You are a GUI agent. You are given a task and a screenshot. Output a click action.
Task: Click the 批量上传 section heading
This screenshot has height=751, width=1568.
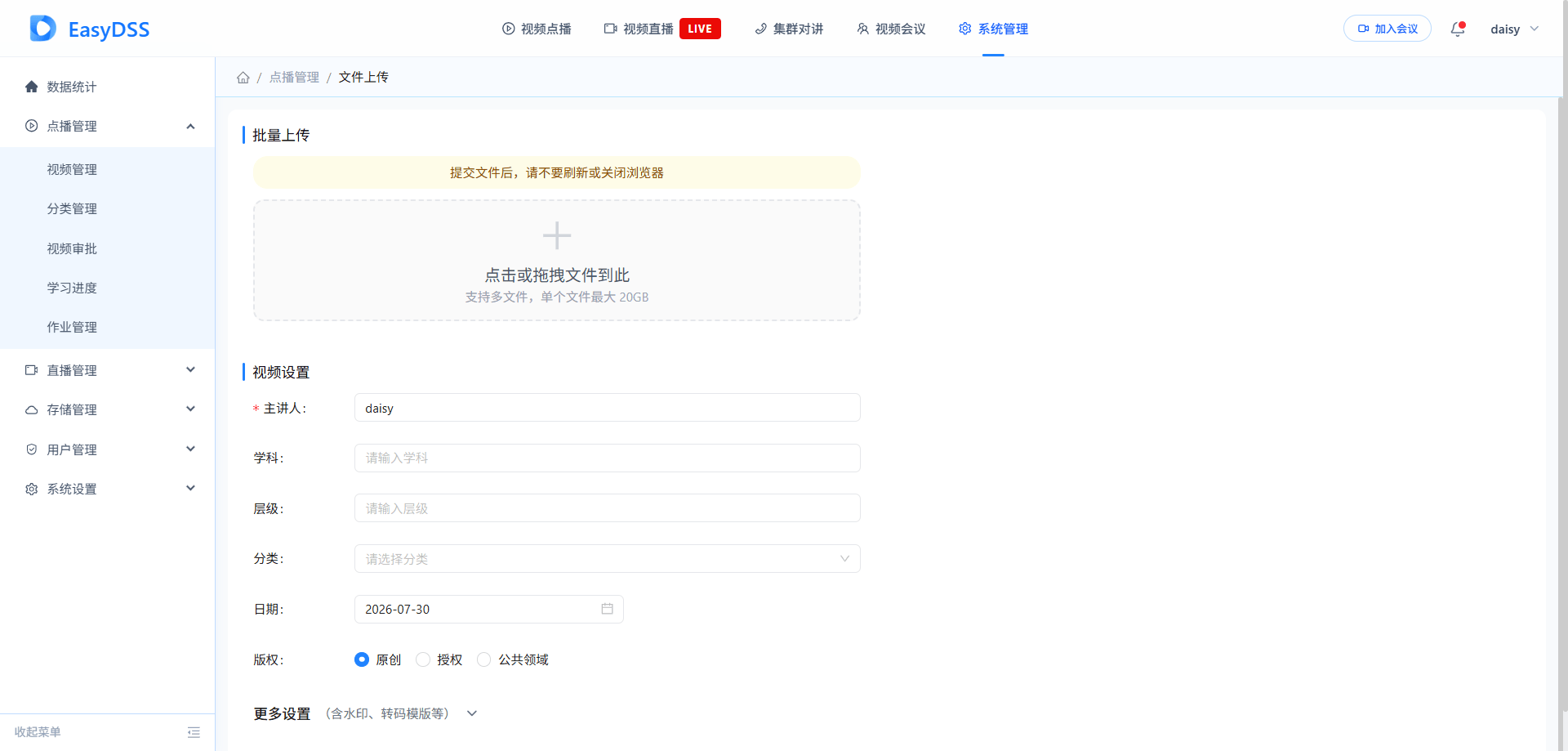[x=281, y=135]
